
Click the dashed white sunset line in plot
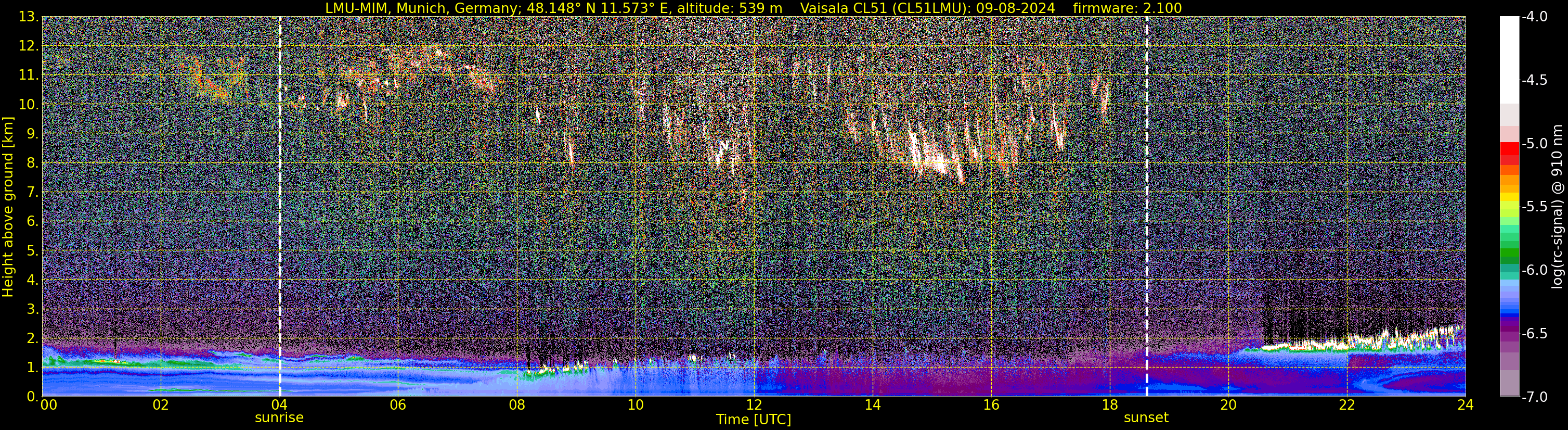(x=1147, y=207)
